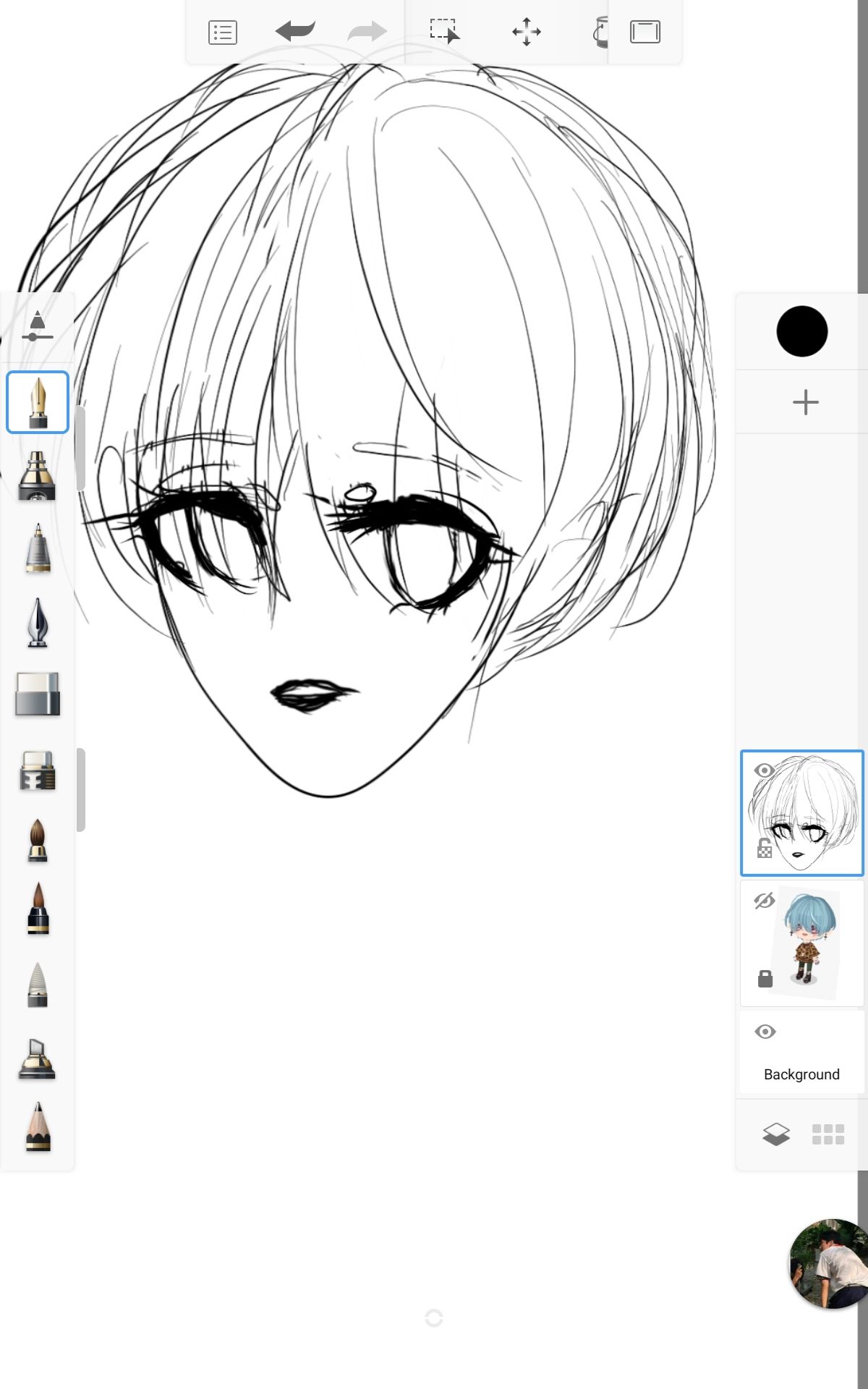The height and width of the screenshot is (1389, 868).
Task: Open the main menu list icon
Action: [222, 33]
